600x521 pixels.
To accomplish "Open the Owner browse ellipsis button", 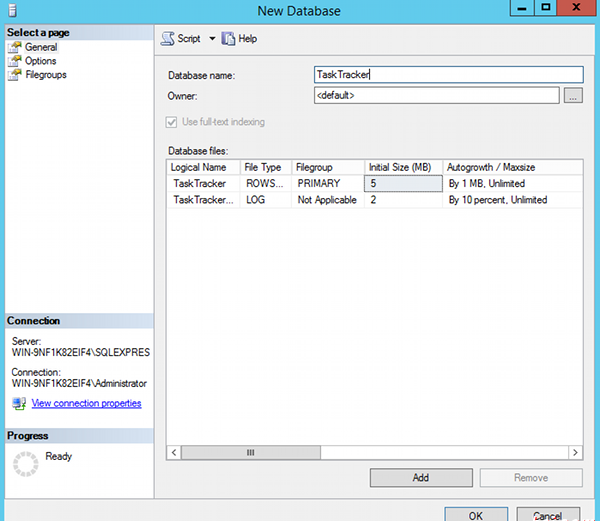I will tap(573, 96).
